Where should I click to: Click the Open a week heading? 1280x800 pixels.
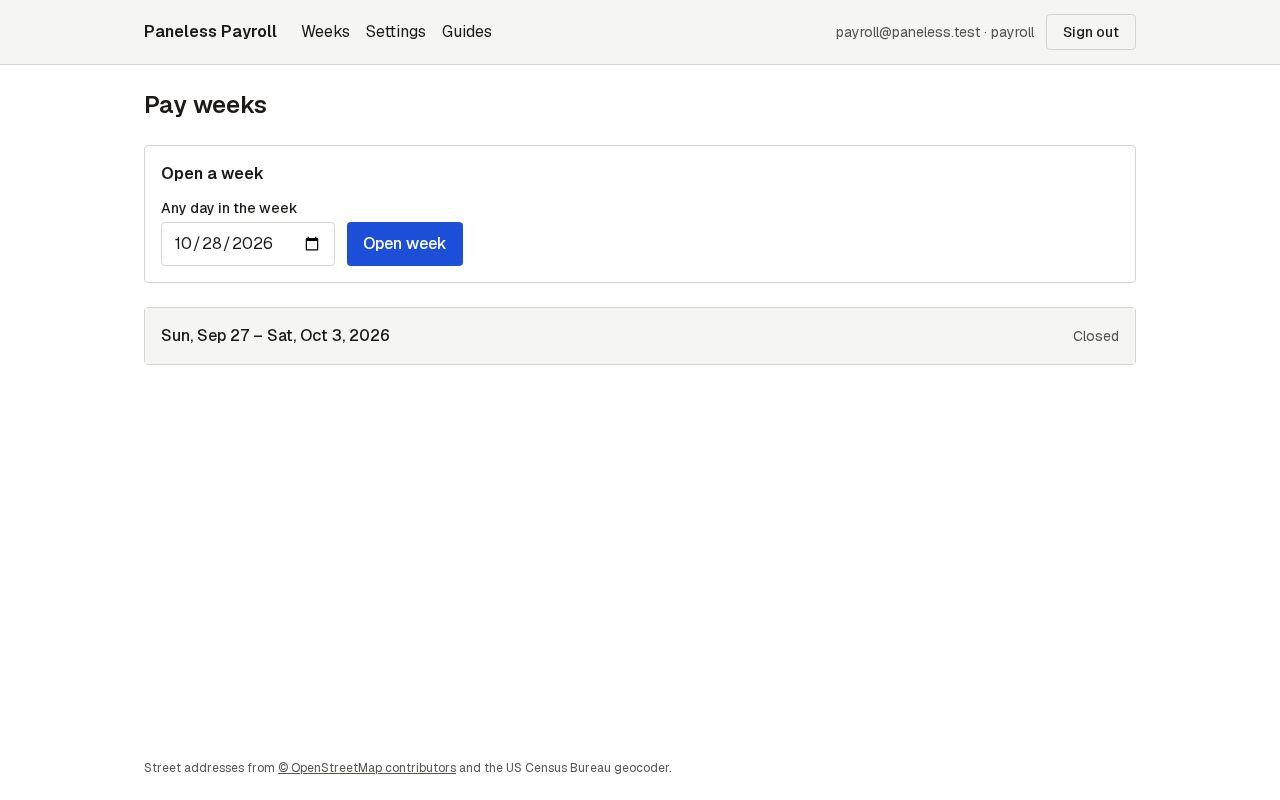[212, 173]
